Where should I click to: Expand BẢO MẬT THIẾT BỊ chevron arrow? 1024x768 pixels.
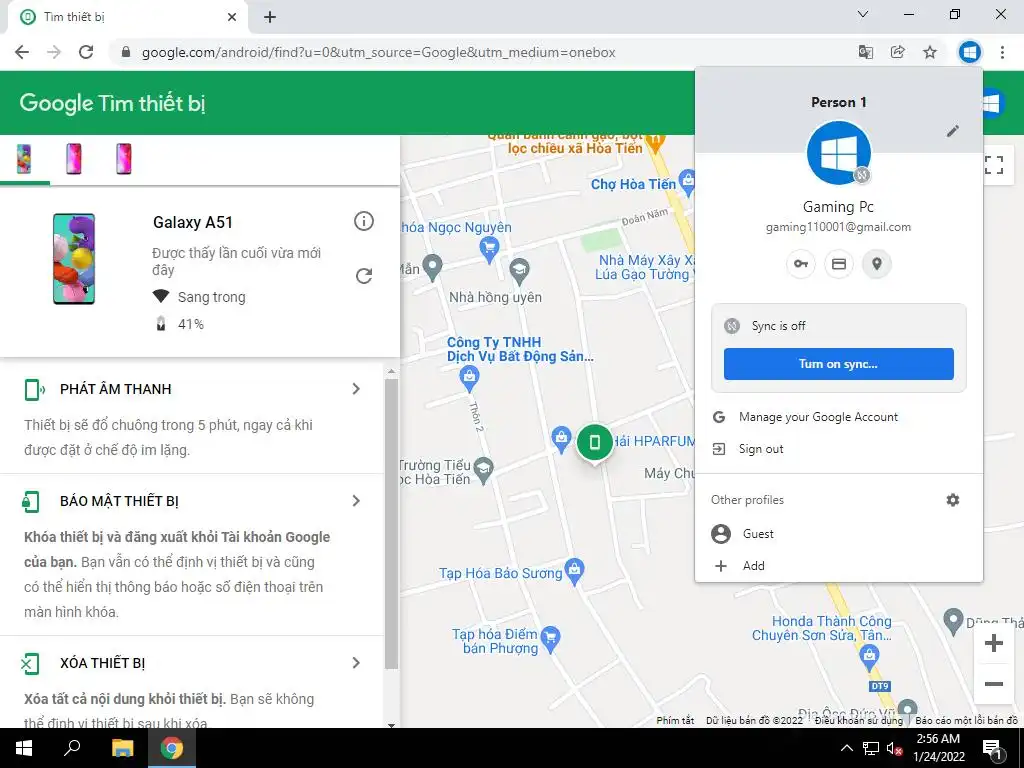pyautogui.click(x=356, y=501)
